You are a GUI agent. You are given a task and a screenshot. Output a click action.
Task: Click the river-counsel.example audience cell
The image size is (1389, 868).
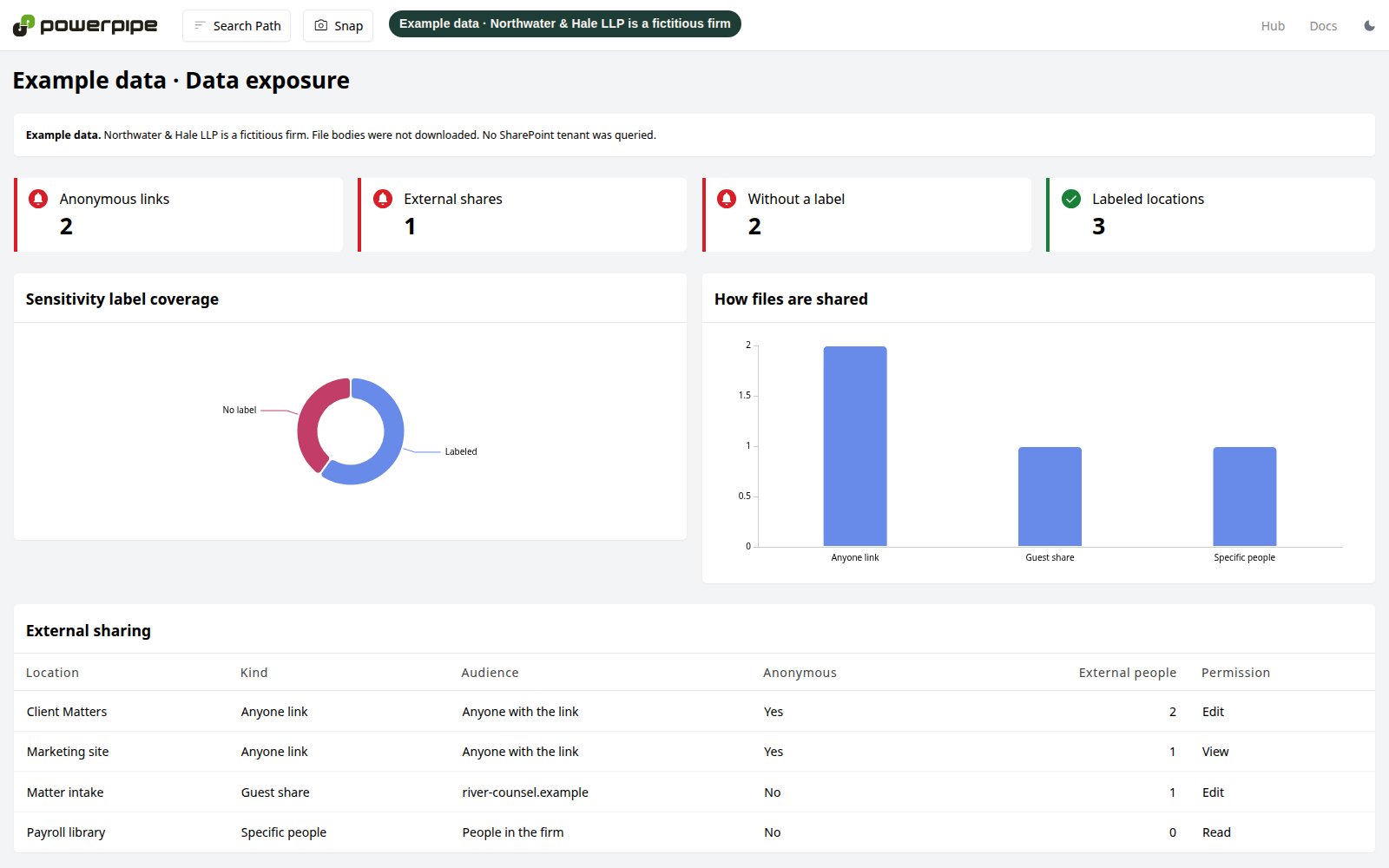click(x=525, y=792)
